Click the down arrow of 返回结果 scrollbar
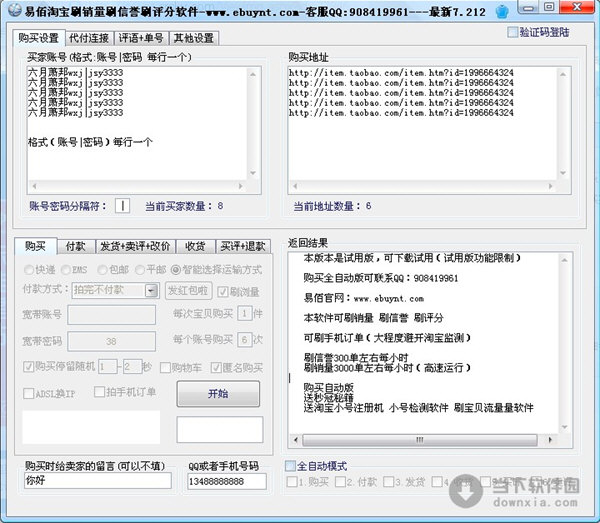Screen dimensions: 600x523 [x=564, y=427]
